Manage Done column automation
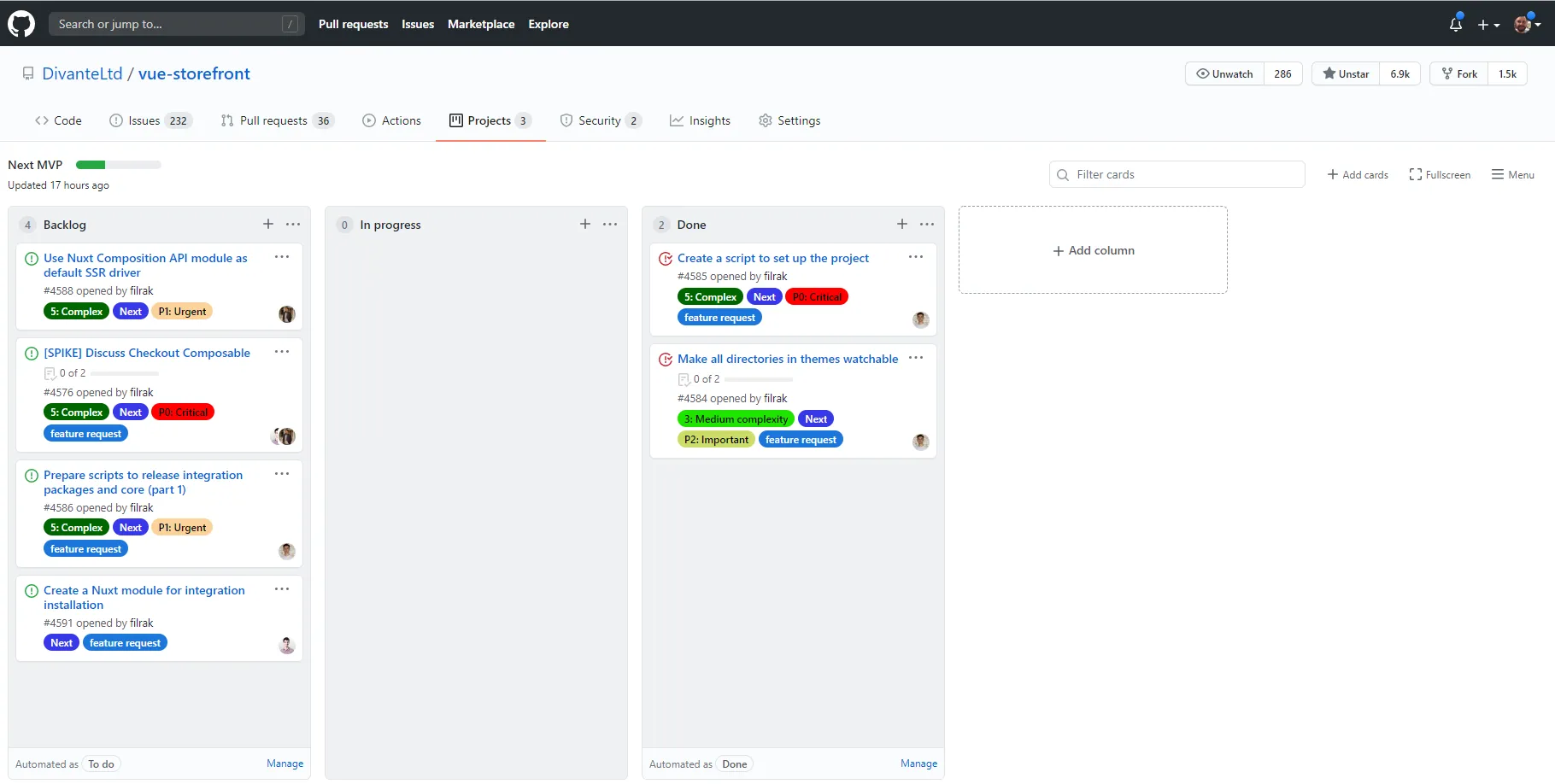 (x=918, y=764)
